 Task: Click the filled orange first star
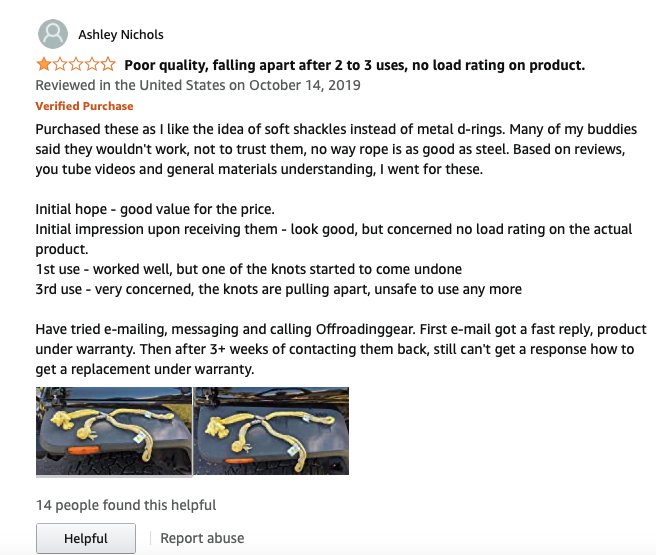(x=44, y=64)
